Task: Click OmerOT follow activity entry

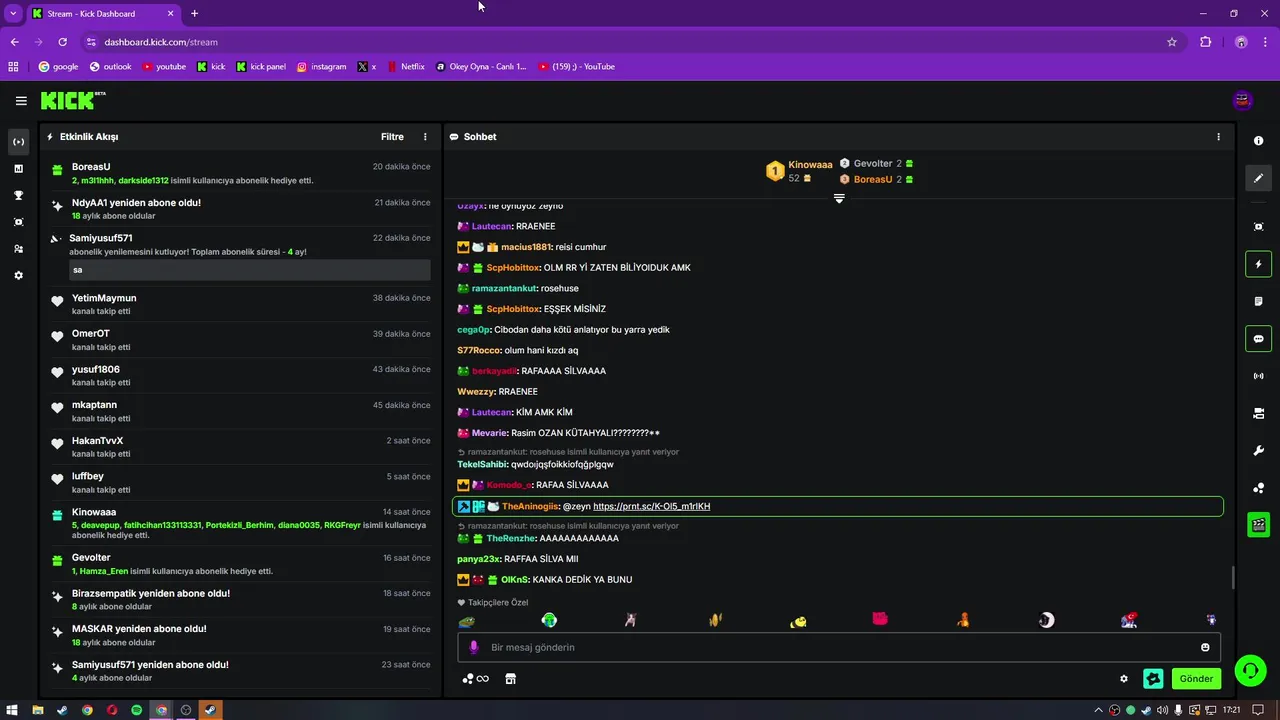Action: (x=240, y=340)
